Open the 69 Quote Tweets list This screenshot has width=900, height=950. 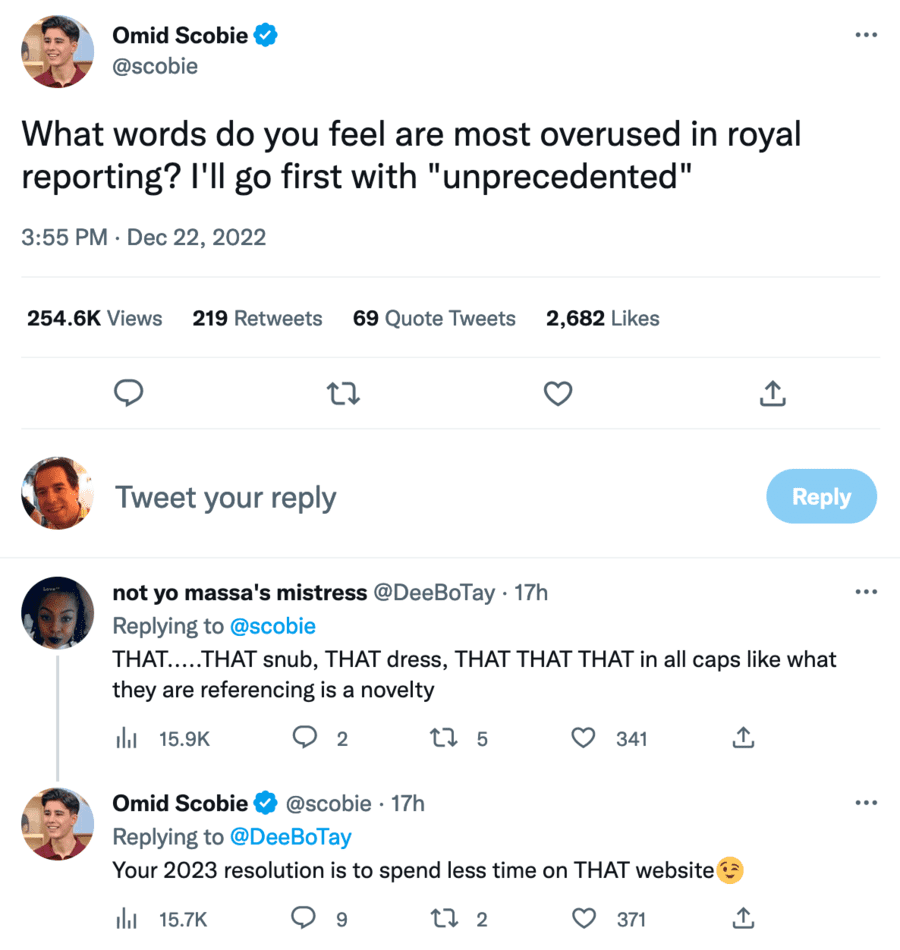pos(434,318)
